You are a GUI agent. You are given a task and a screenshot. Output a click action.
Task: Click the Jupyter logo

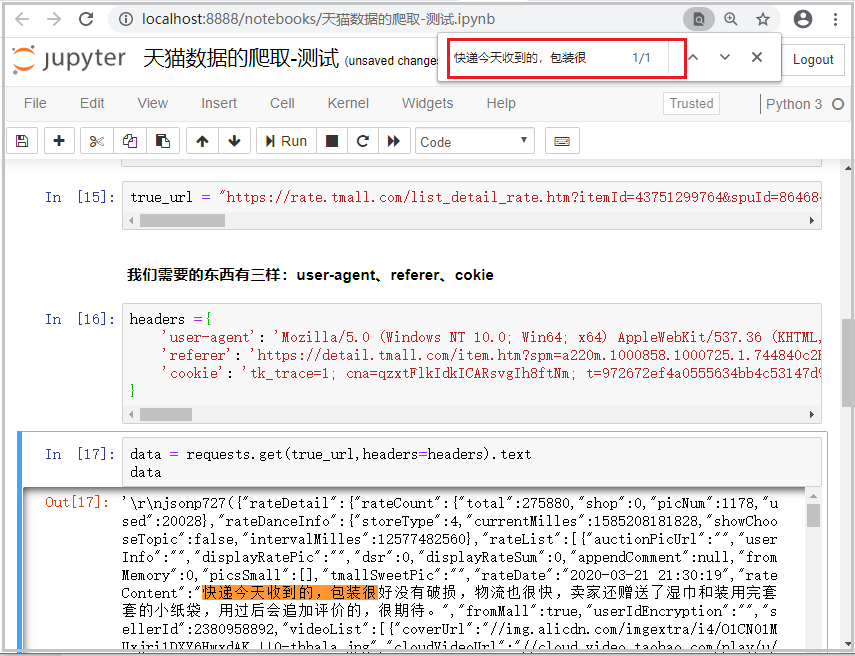tap(69, 58)
